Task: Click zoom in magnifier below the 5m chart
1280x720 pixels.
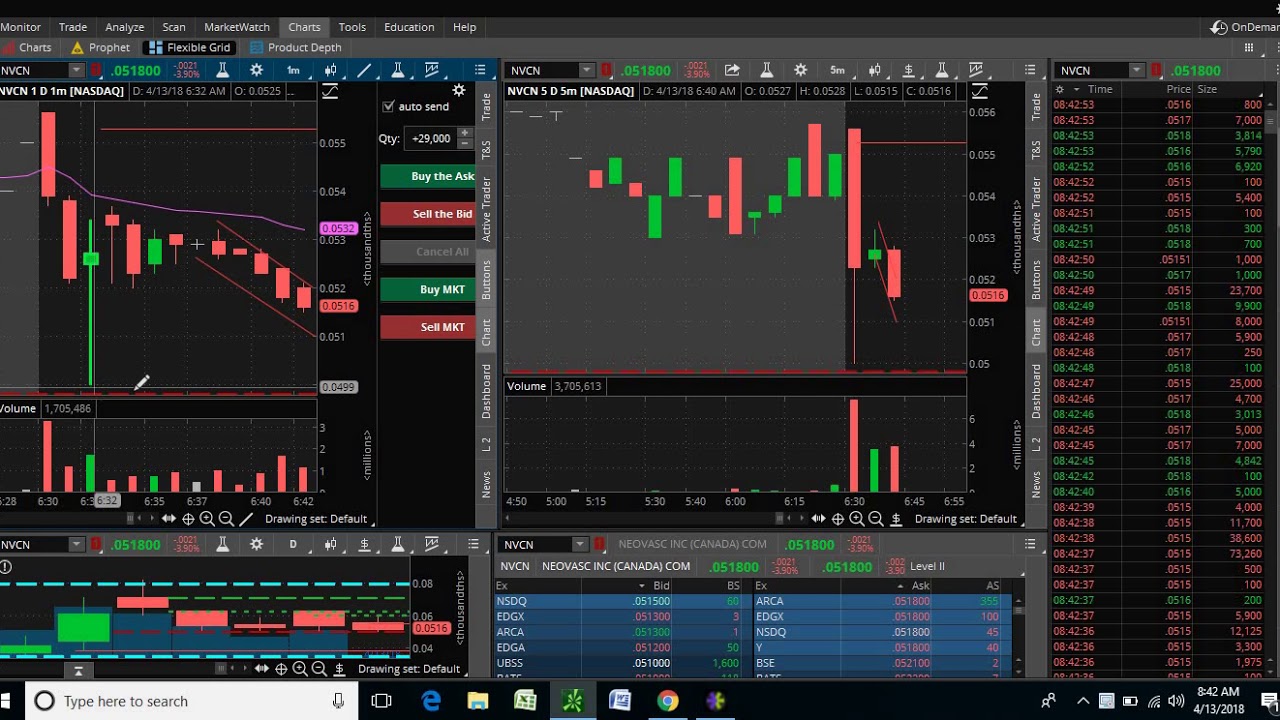Action: (x=857, y=519)
